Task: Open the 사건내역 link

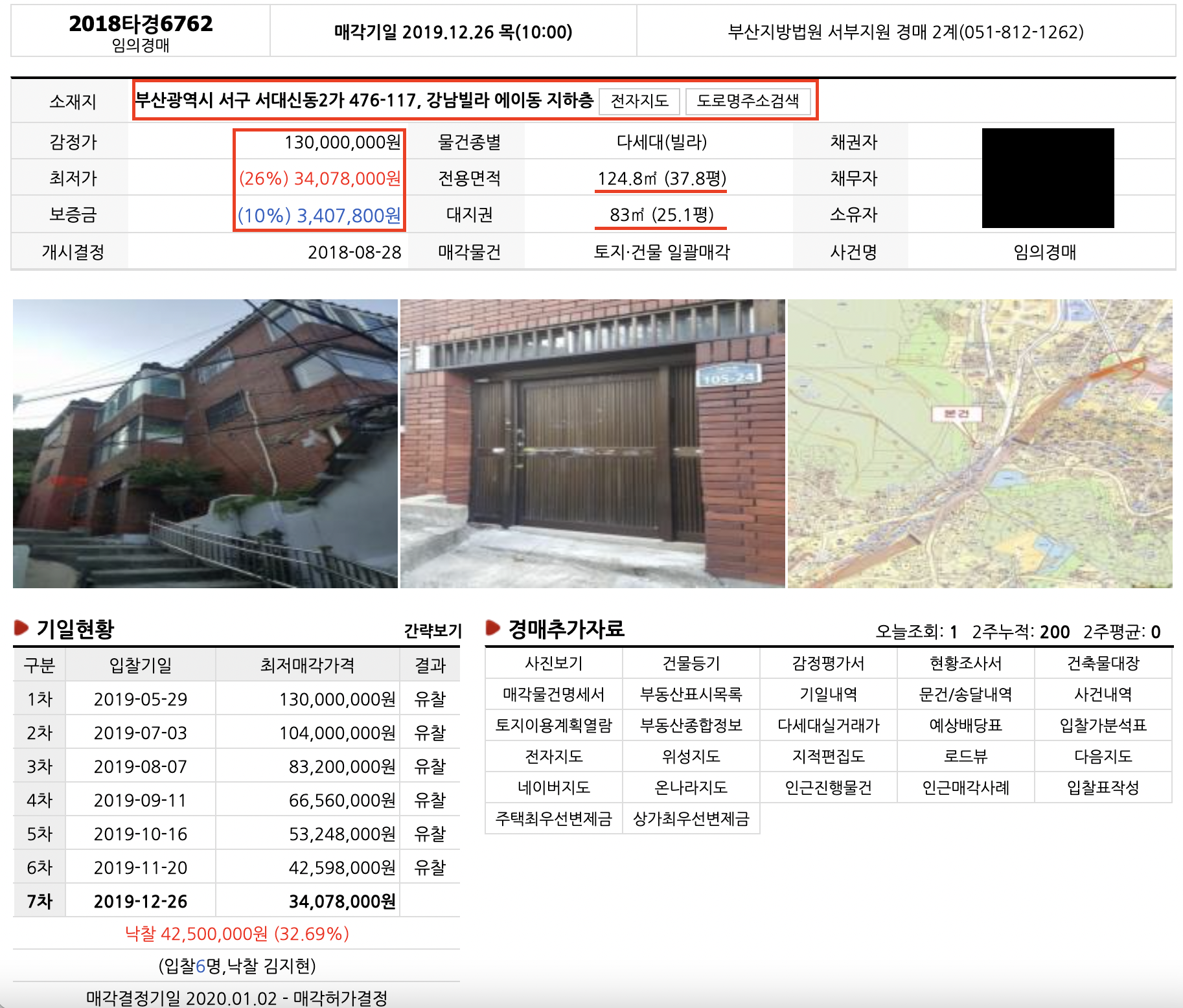Action: (x=1103, y=694)
